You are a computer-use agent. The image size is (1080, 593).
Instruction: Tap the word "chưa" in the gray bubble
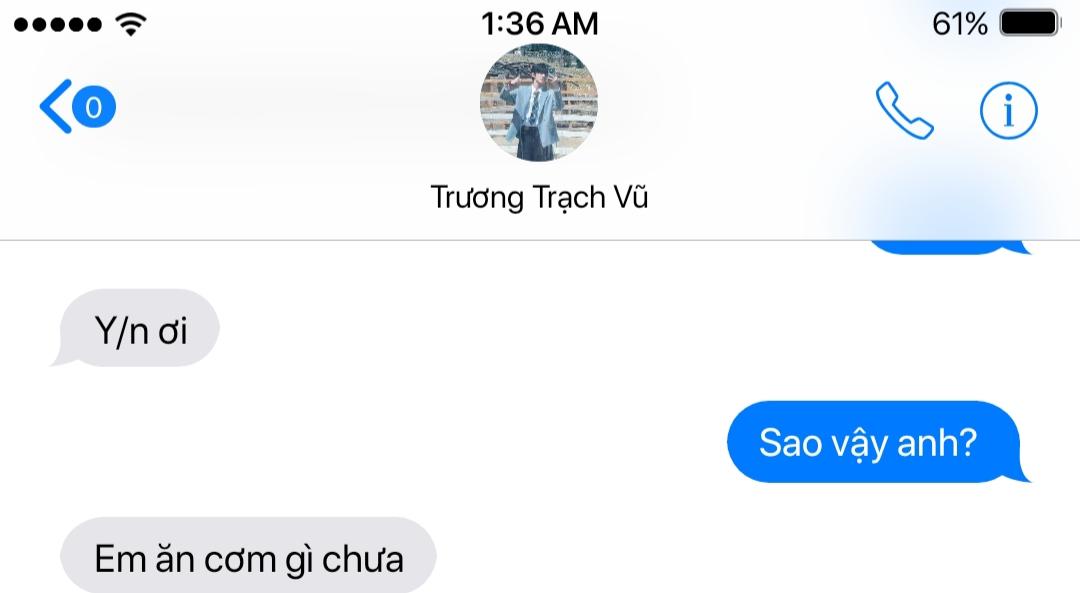(x=362, y=559)
